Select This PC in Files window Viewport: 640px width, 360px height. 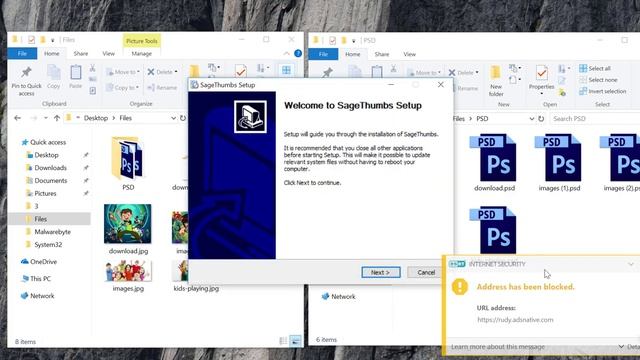coord(40,279)
